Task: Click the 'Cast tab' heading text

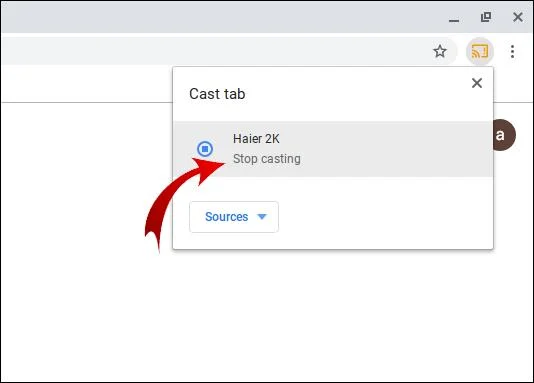Action: point(217,94)
